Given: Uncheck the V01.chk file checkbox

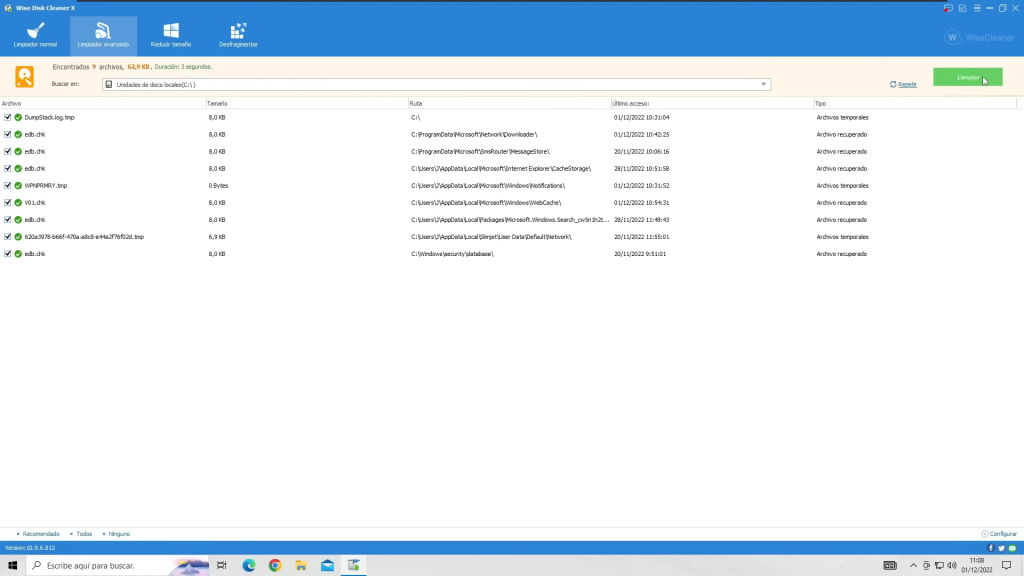Looking at the screenshot, I should click(8, 203).
